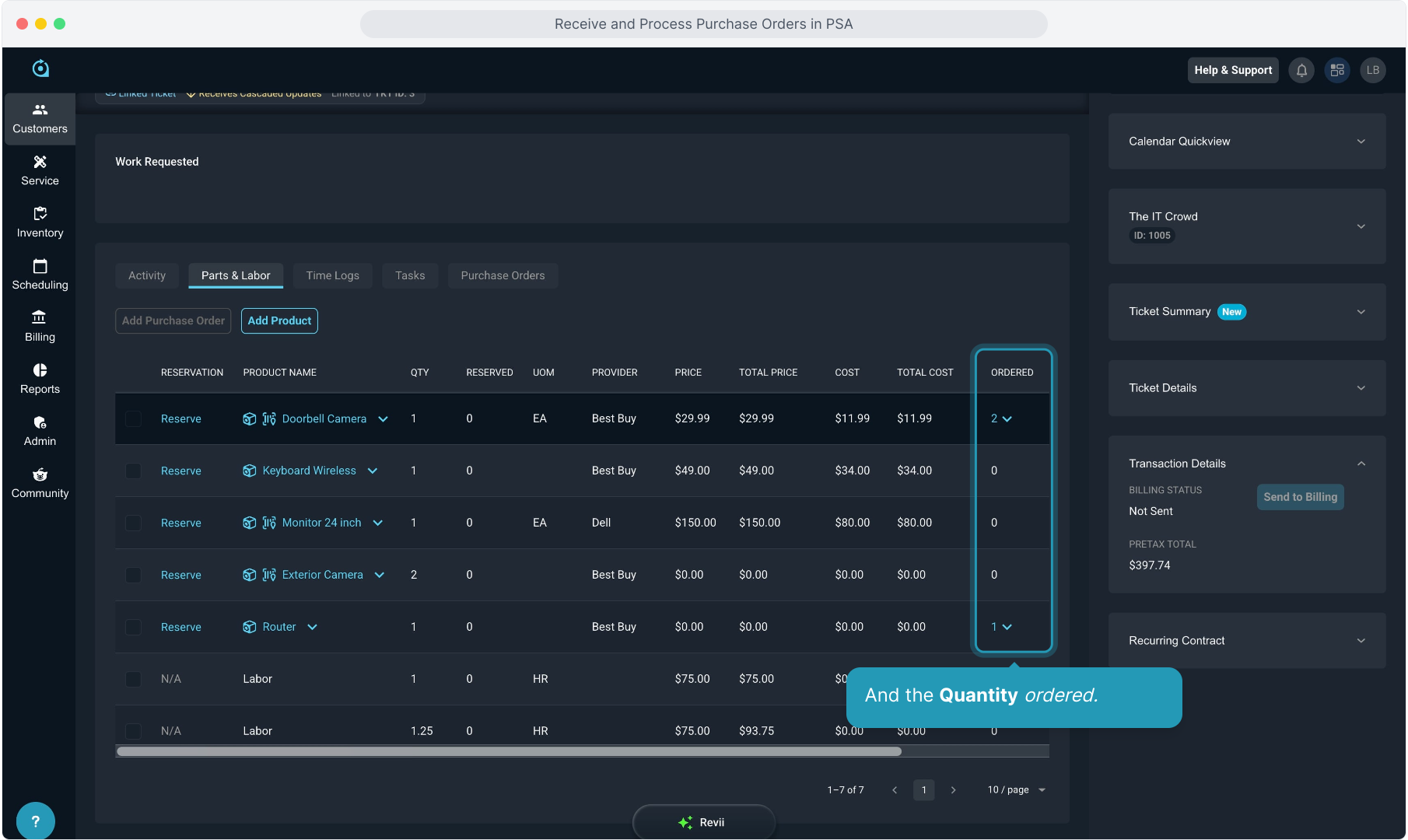Viewport: 1408px width, 840px height.
Task: Click Reserve link for Monitor 24 inch
Action: (180, 523)
